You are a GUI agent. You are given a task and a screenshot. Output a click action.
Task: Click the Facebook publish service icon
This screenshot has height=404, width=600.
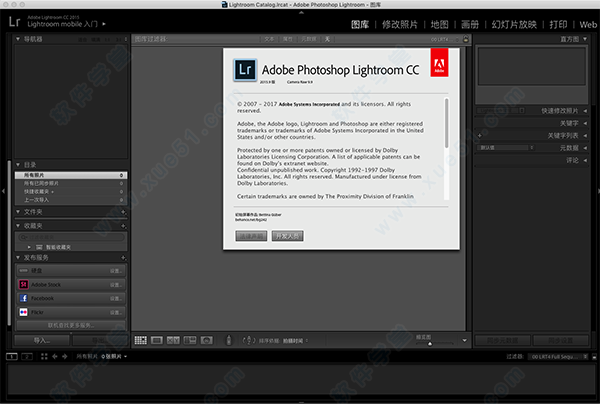[x=23, y=298]
